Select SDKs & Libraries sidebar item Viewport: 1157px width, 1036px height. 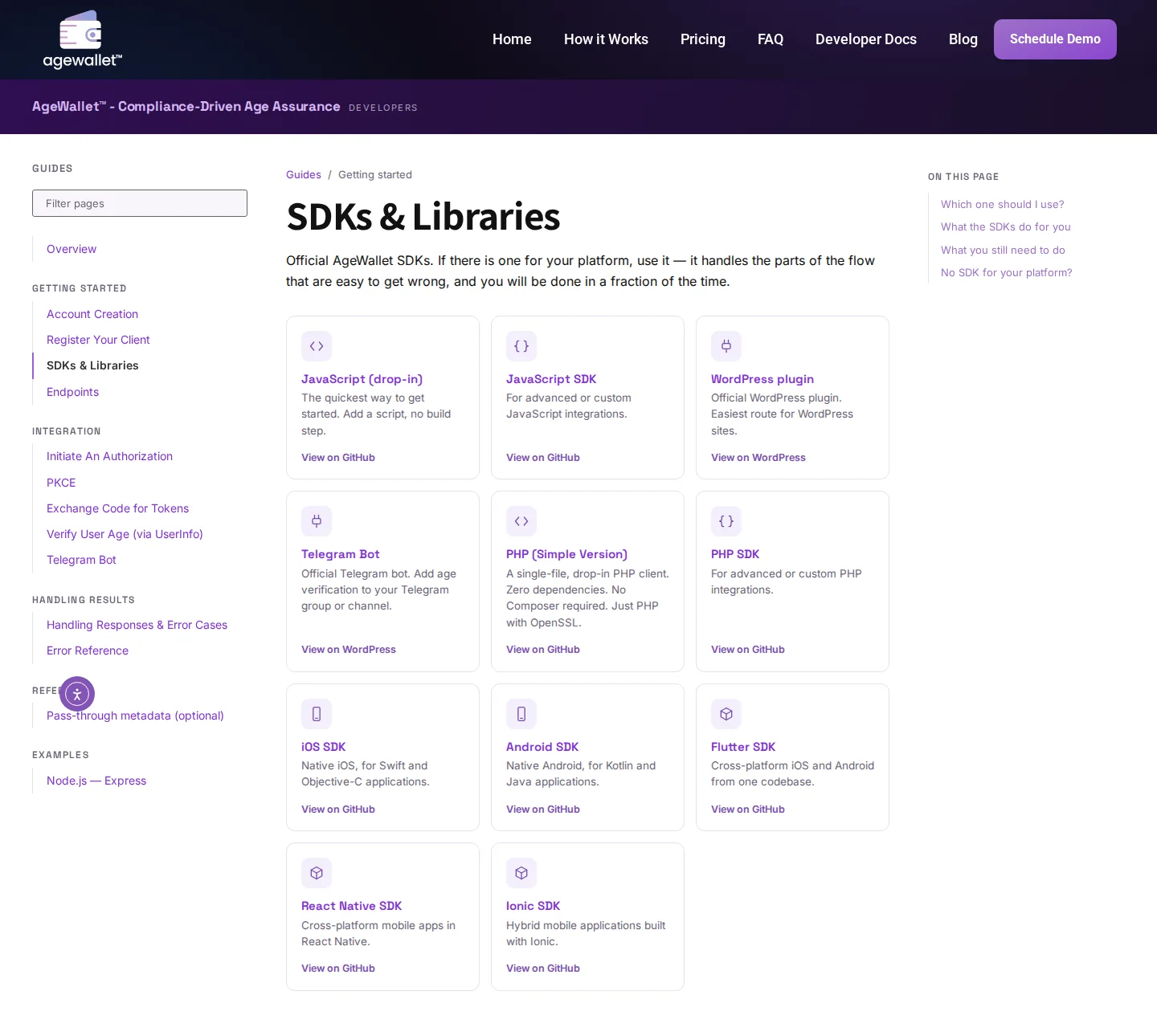(x=92, y=365)
